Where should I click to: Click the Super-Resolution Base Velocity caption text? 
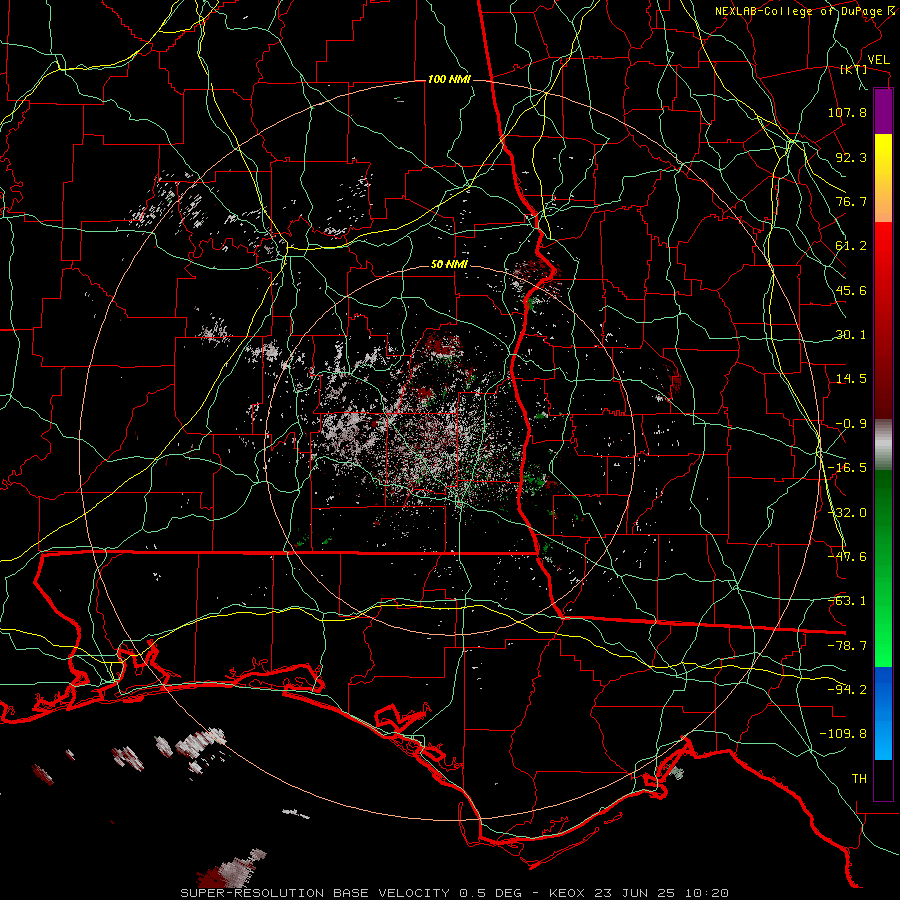pyautogui.click(x=454, y=893)
